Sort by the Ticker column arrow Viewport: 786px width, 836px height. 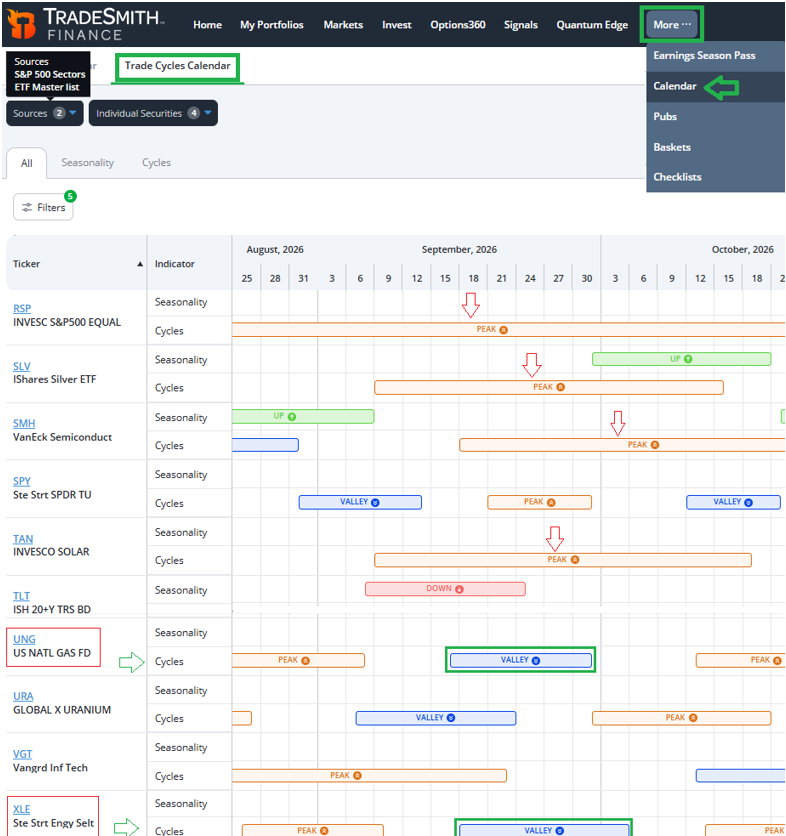[x=140, y=264]
